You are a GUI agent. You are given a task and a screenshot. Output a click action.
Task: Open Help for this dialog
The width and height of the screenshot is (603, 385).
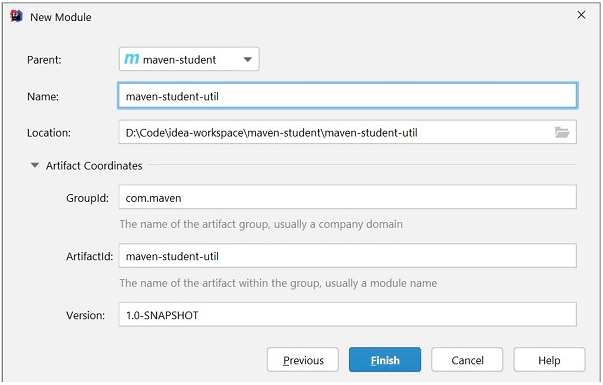[x=549, y=360]
